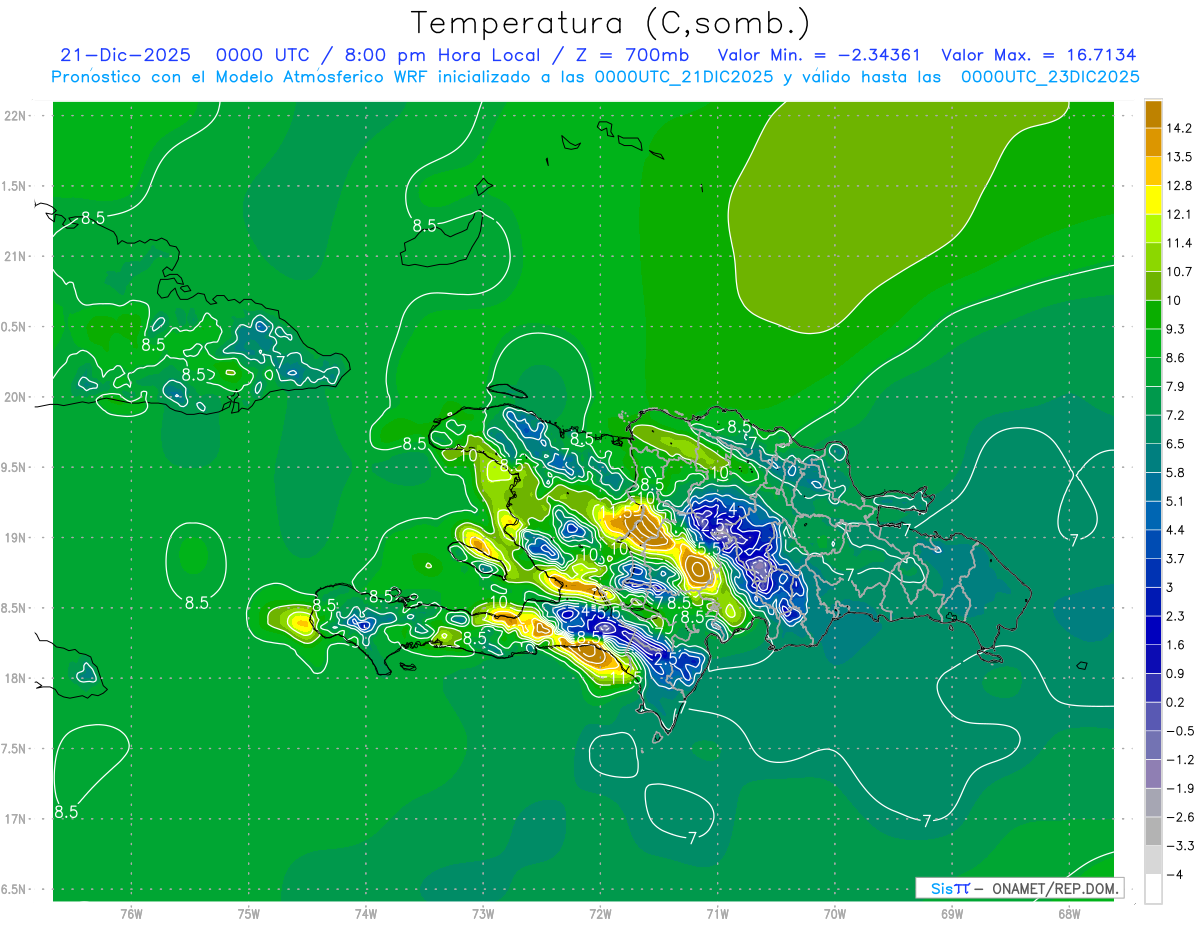Viewport: 1200px width, 927px height.
Task: Click the '73W' longitude axis label
Action: 483,914
